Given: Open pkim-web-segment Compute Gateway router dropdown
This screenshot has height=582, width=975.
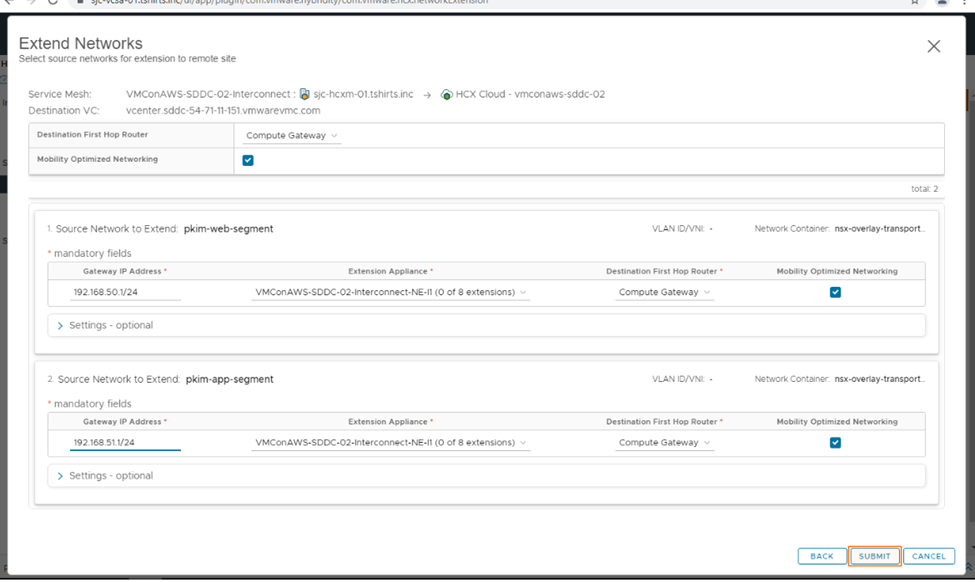Looking at the screenshot, I should 664,292.
